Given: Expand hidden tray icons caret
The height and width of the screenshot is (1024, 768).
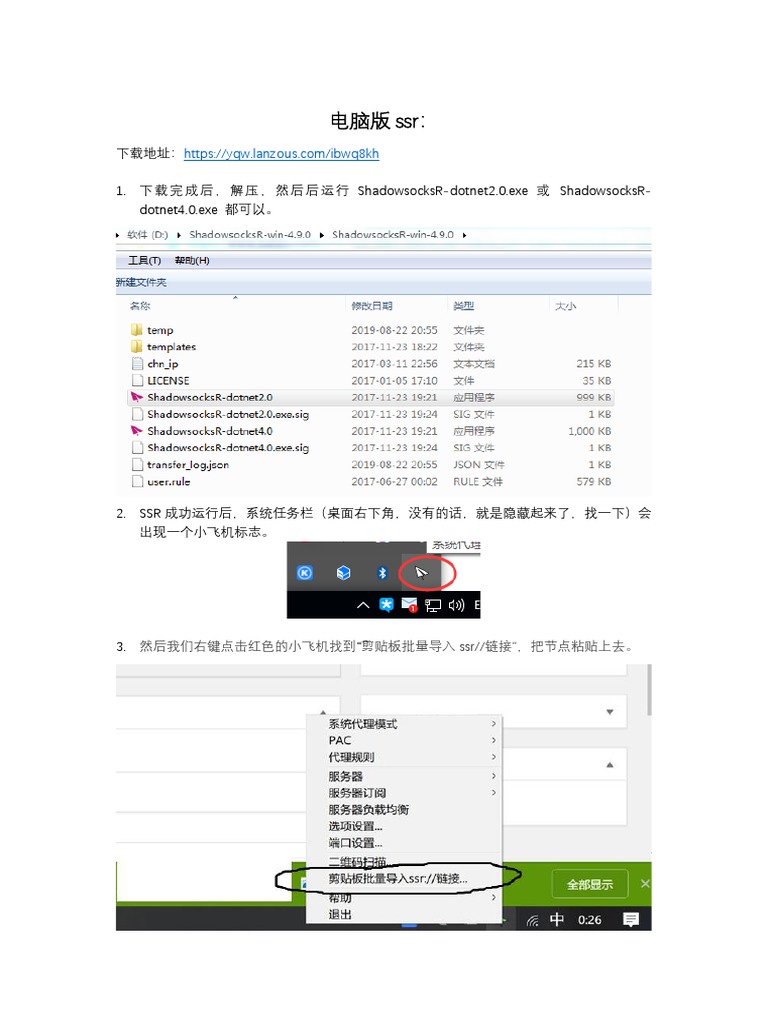Looking at the screenshot, I should click(363, 605).
